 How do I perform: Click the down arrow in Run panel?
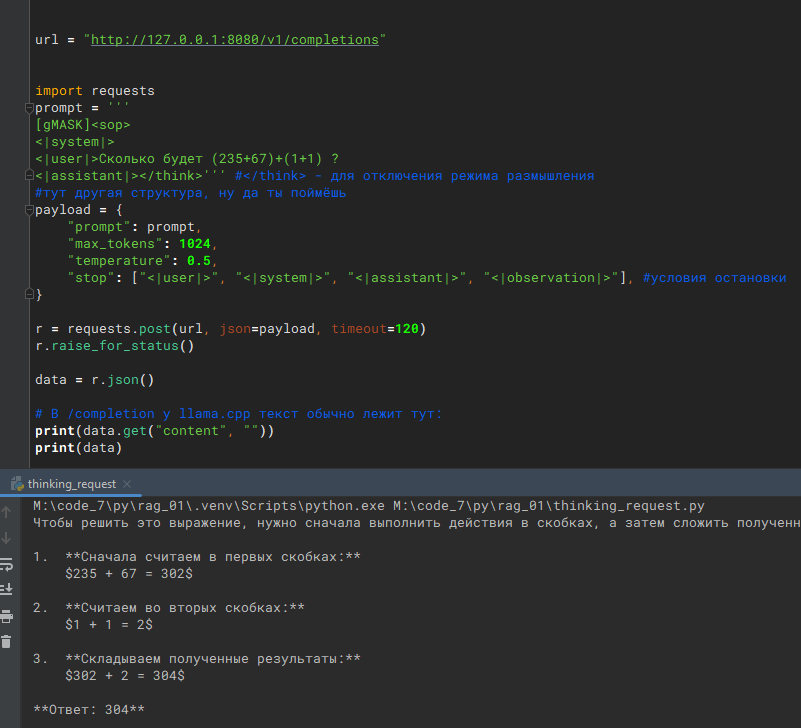pyautogui.click(x=6, y=538)
